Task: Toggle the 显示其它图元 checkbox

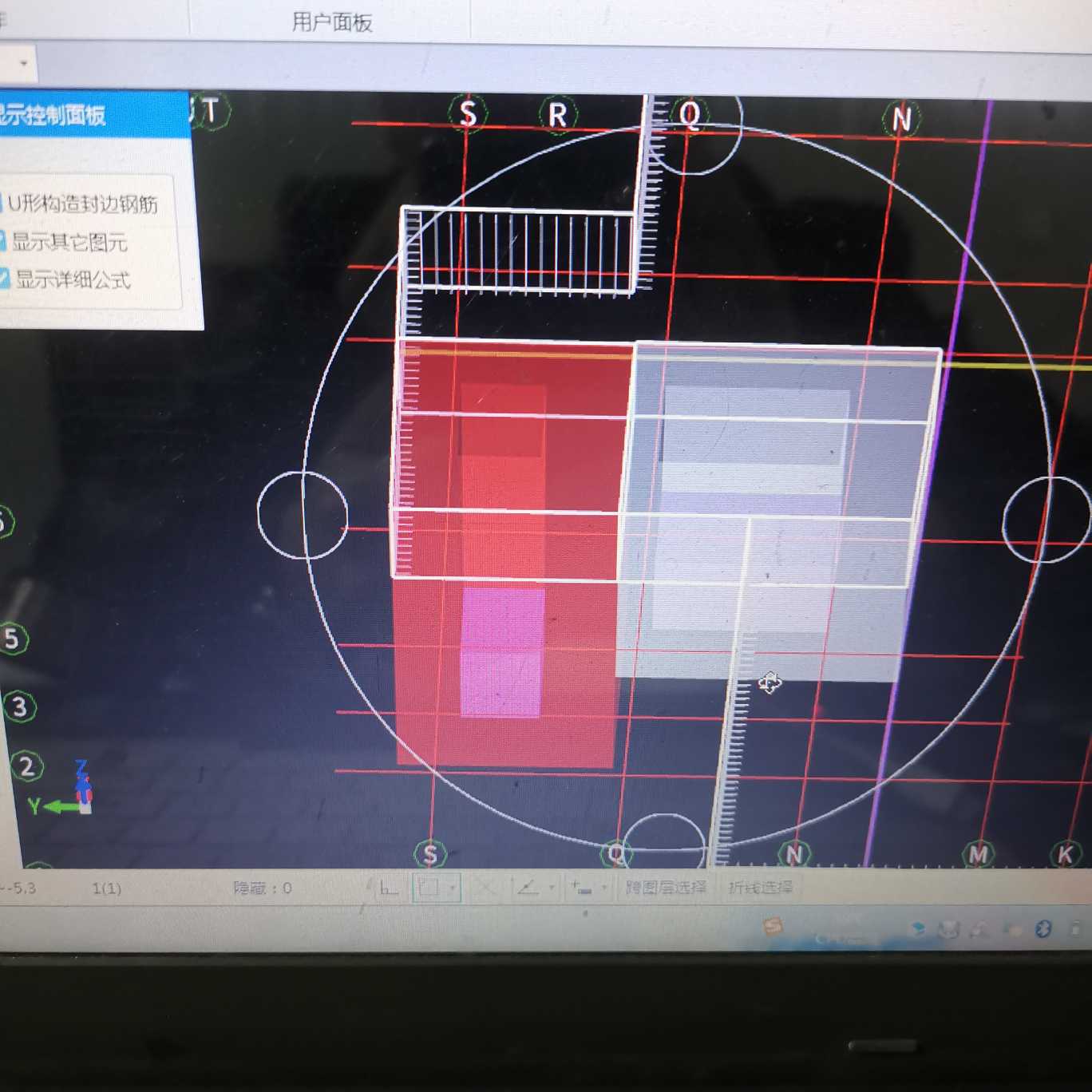Action: 2,241
